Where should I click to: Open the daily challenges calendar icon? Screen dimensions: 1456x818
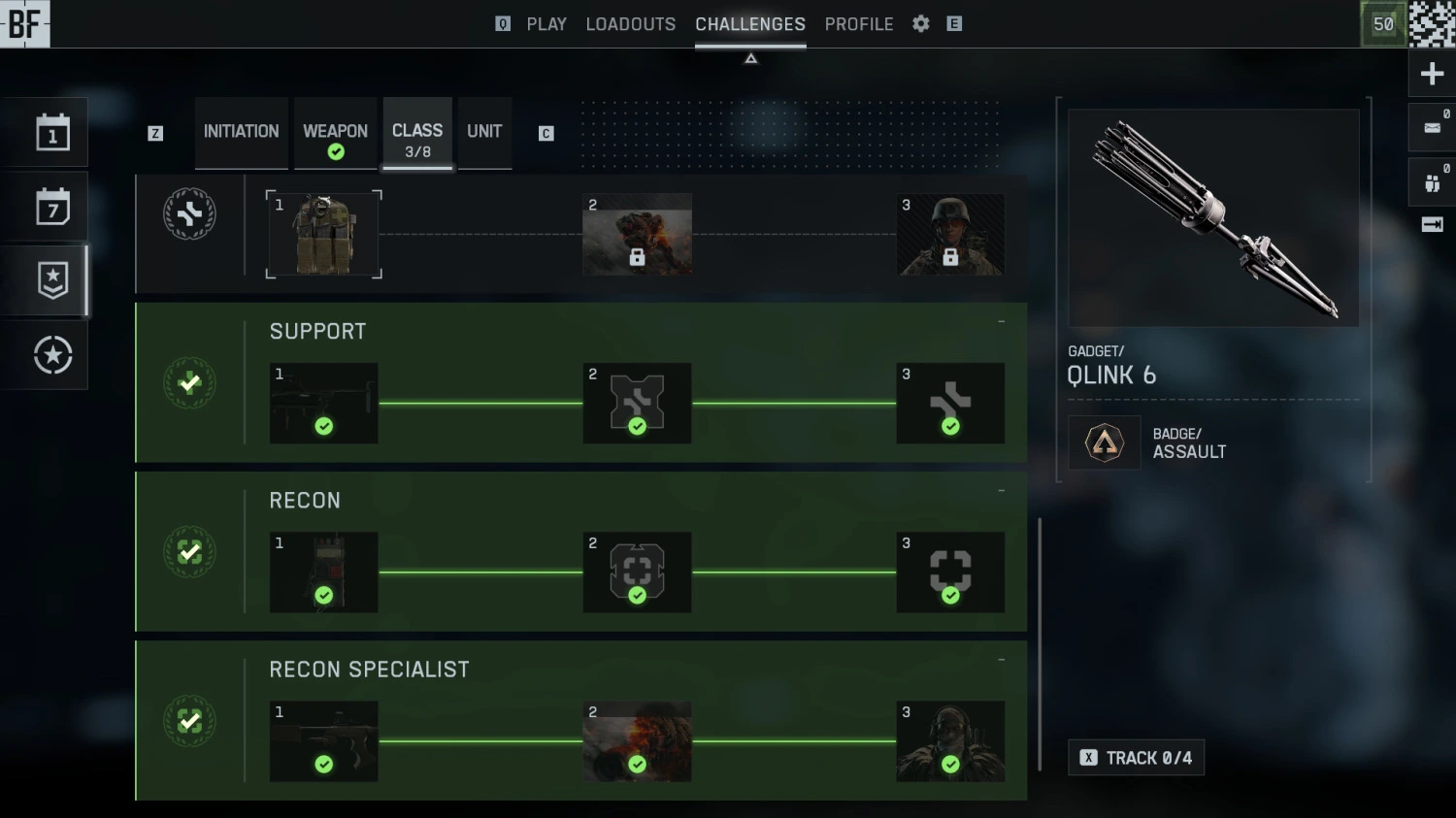[52, 133]
